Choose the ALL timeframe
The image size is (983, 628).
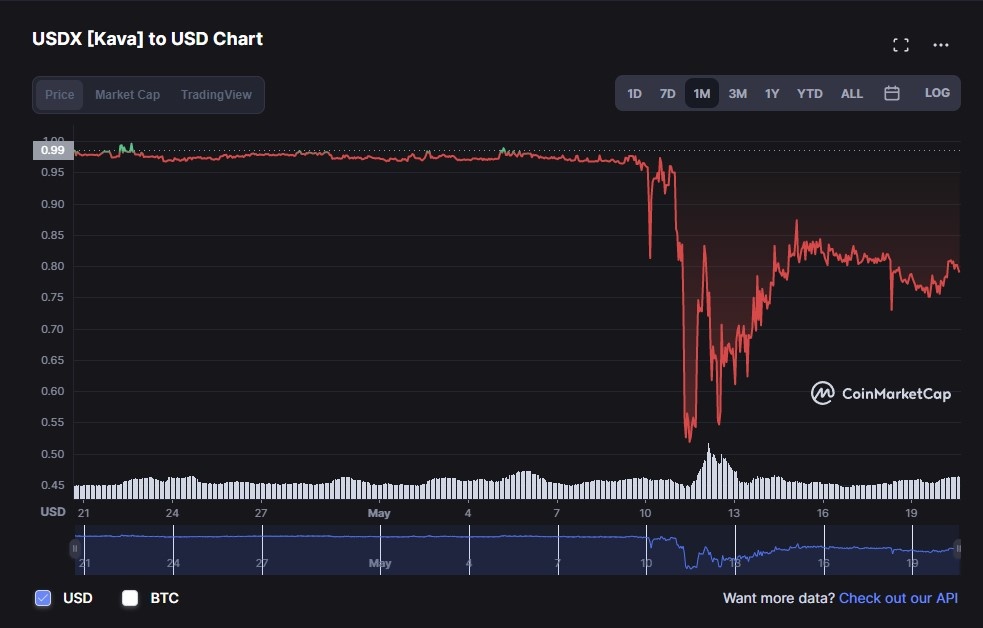pos(851,93)
